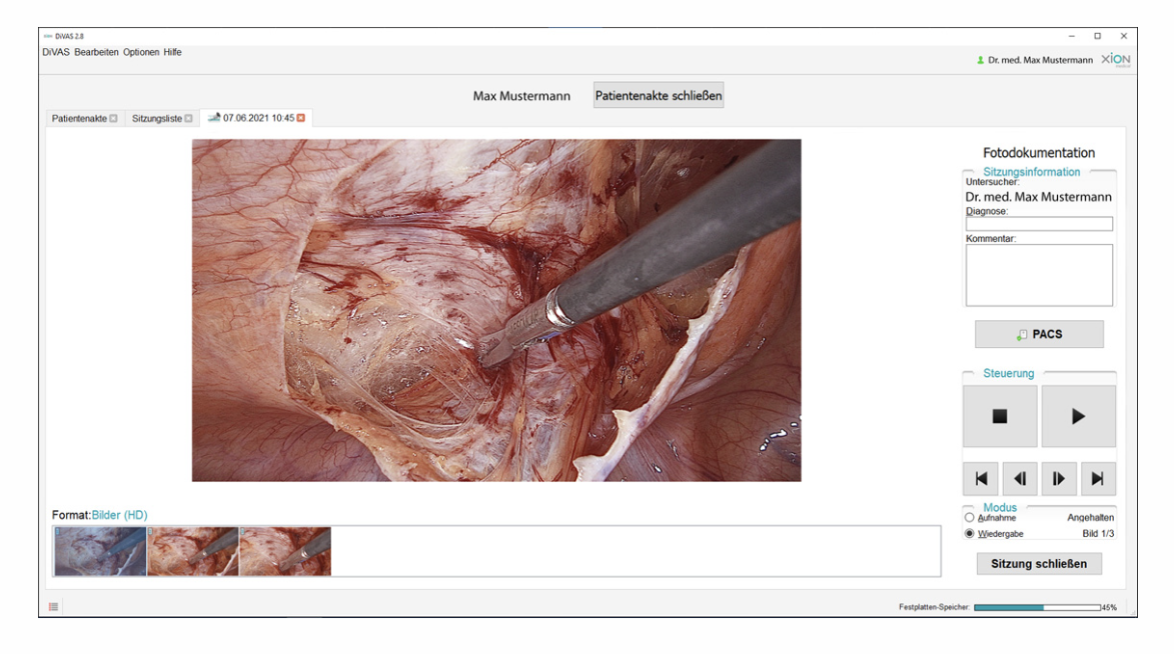Select the Aufnahme mode radio button

click(x=970, y=518)
